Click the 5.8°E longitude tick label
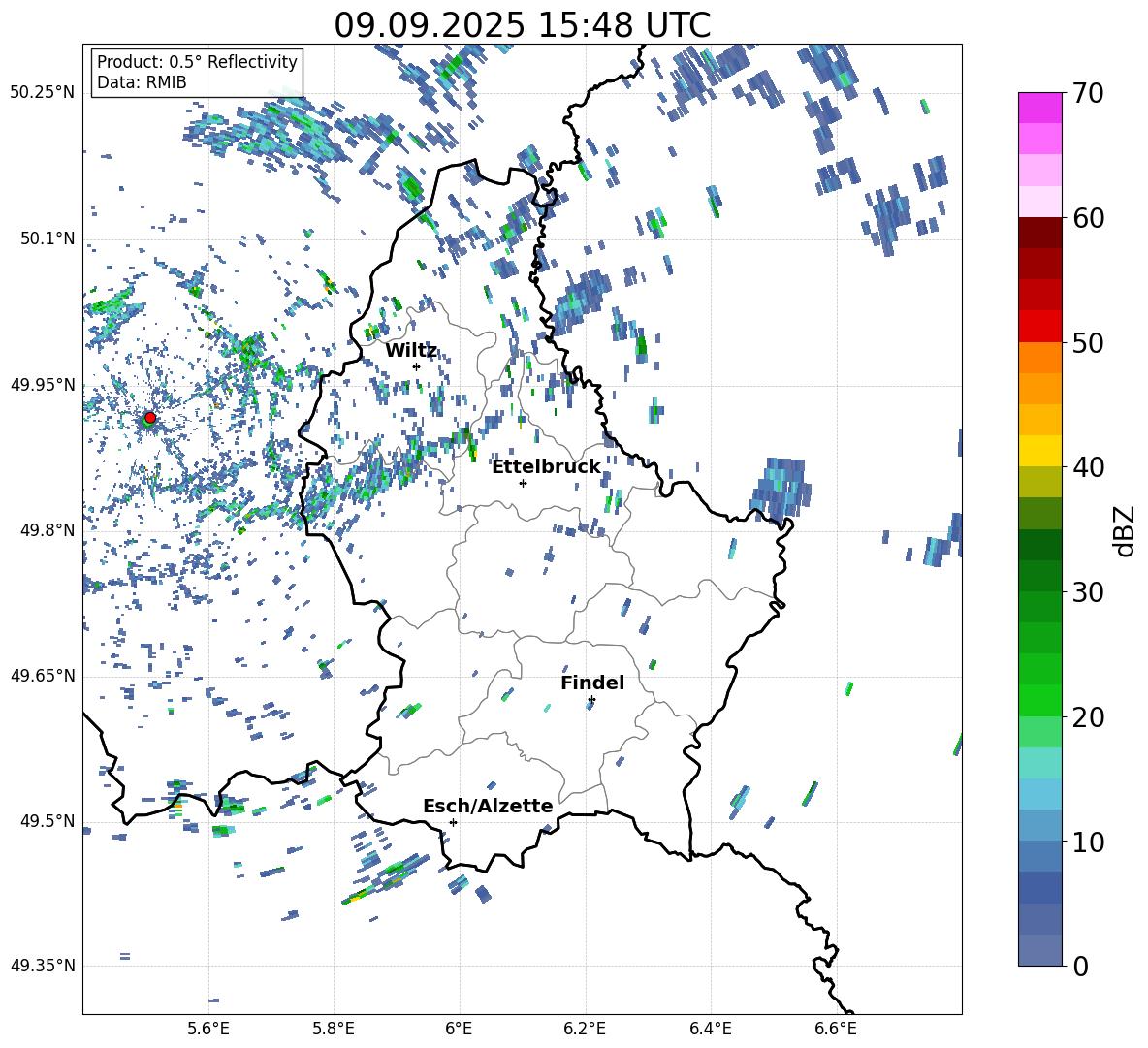 click(x=334, y=1029)
